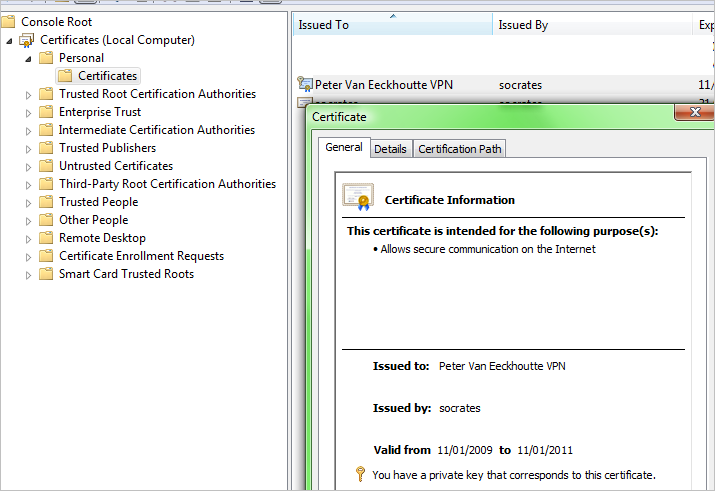Image resolution: width=715 pixels, height=491 pixels.
Task: Expand the Trusted Root Certification Authorities node
Action: [x=29, y=95]
